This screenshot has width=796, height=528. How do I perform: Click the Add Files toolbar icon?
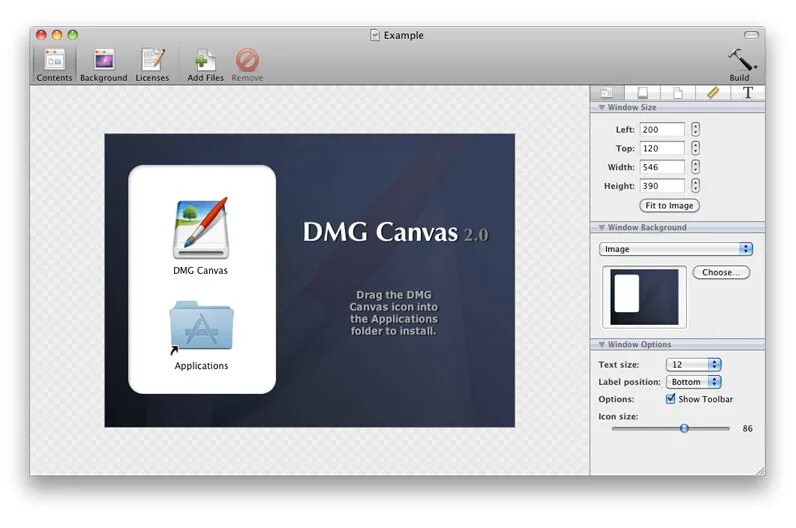205,64
